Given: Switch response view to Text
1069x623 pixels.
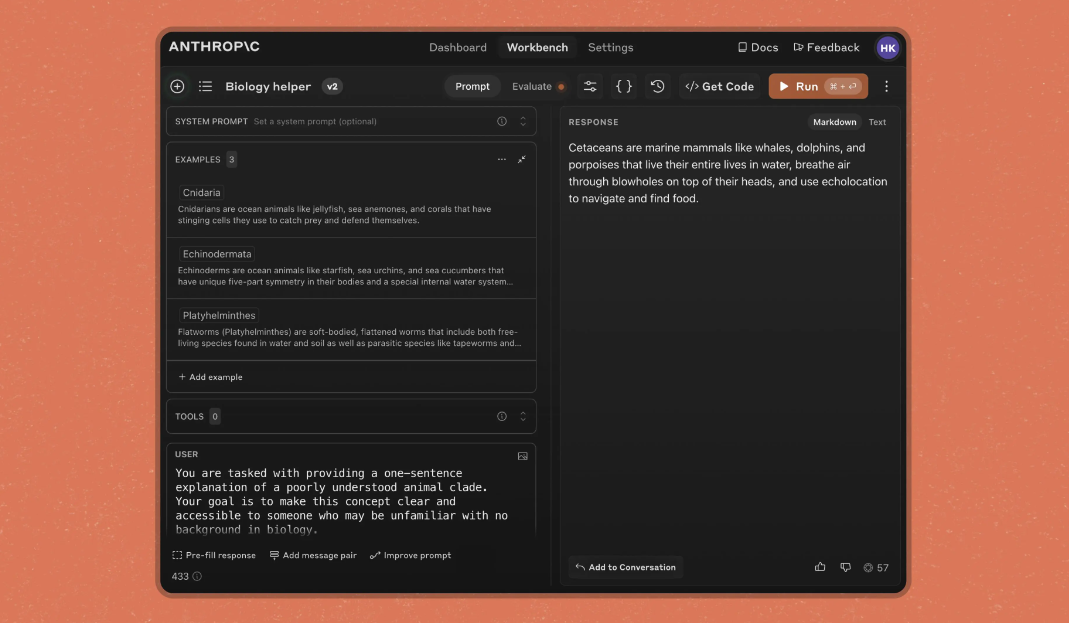Looking at the screenshot, I should point(877,122).
